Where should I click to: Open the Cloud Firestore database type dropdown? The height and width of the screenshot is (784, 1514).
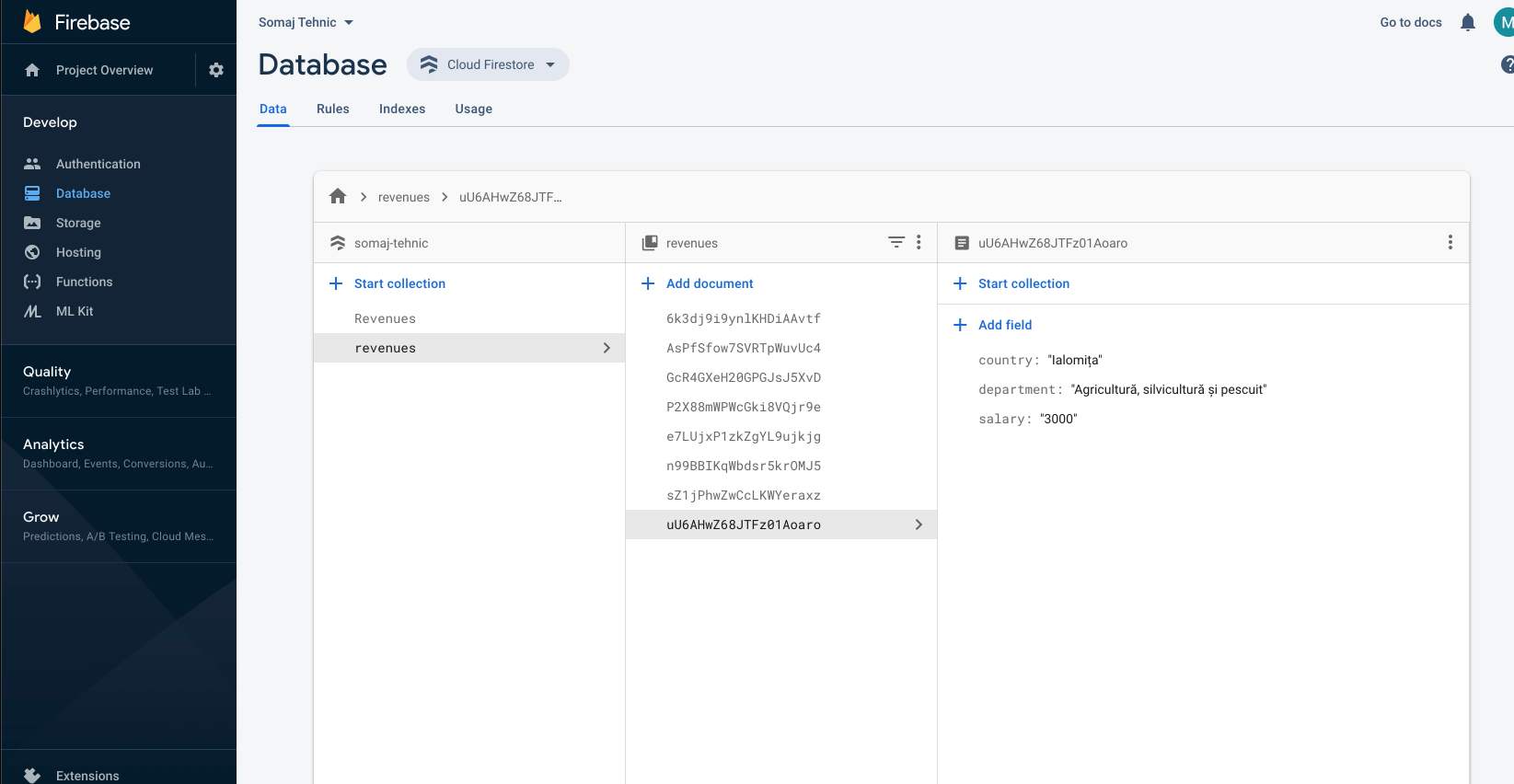tap(489, 64)
